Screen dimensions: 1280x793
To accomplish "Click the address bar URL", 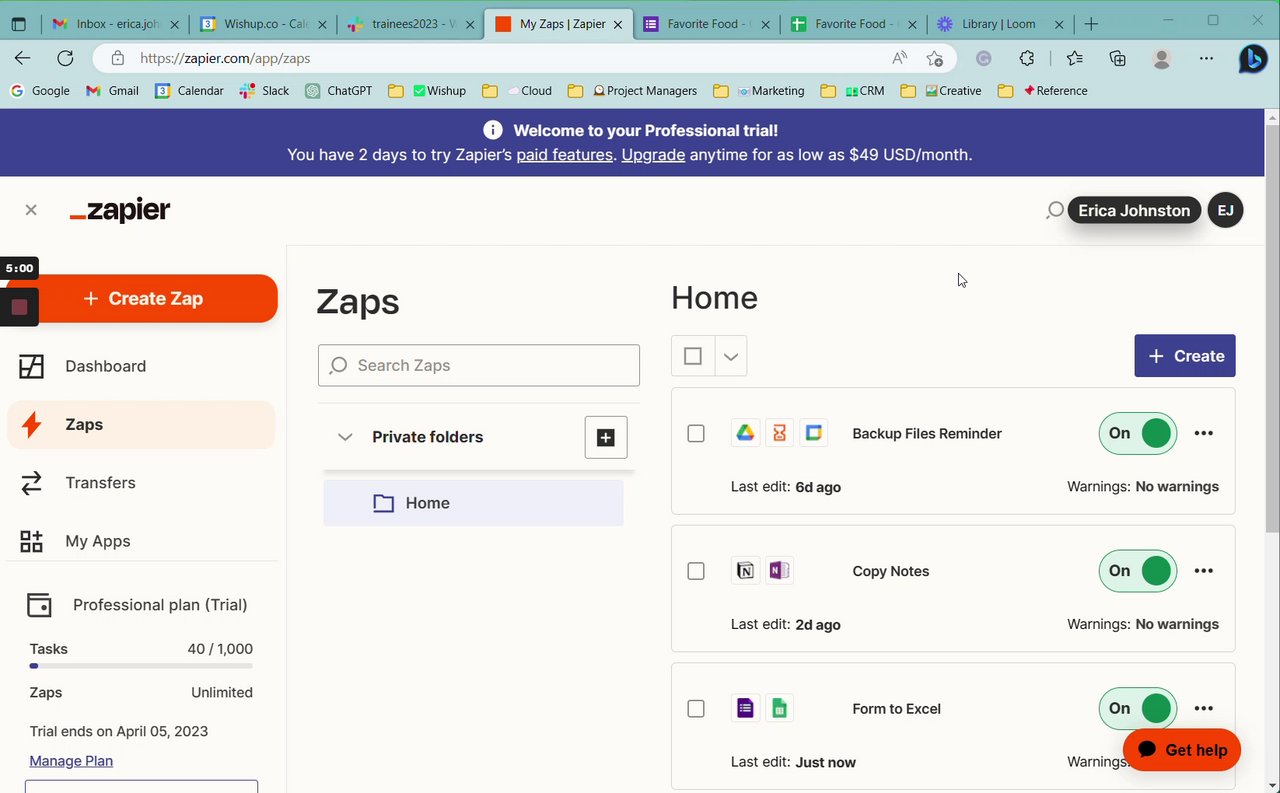I will pyautogui.click(x=225, y=58).
